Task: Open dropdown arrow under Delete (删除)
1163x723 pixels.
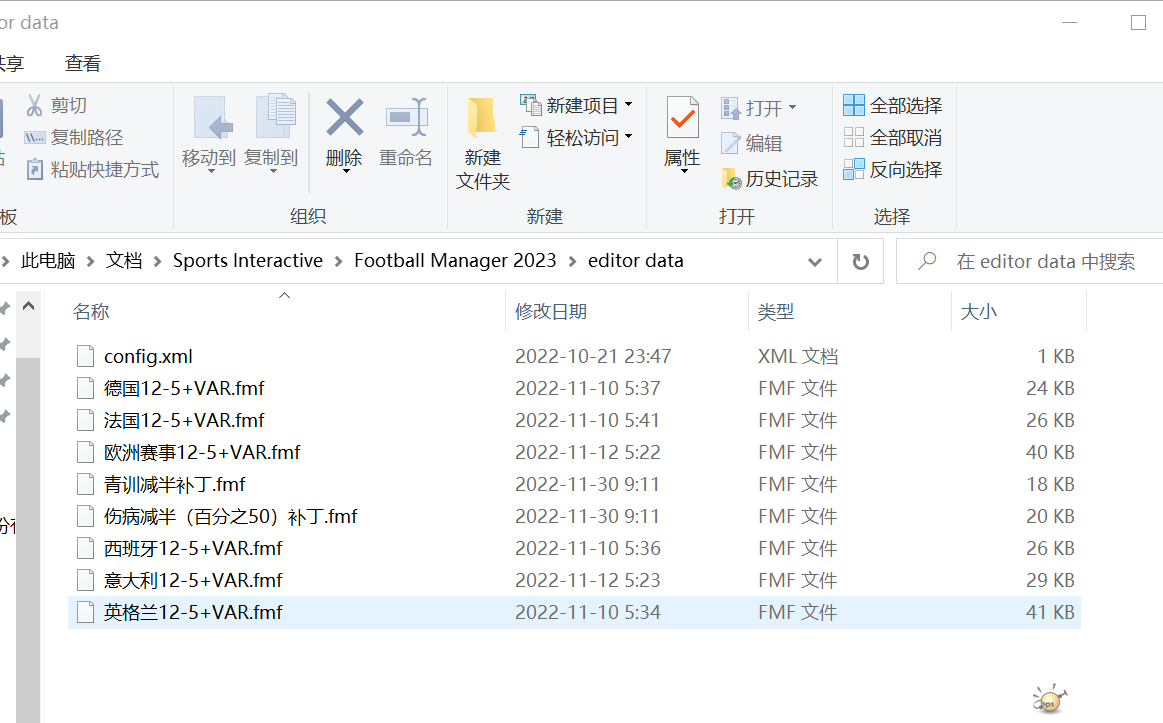Action: (x=345, y=172)
